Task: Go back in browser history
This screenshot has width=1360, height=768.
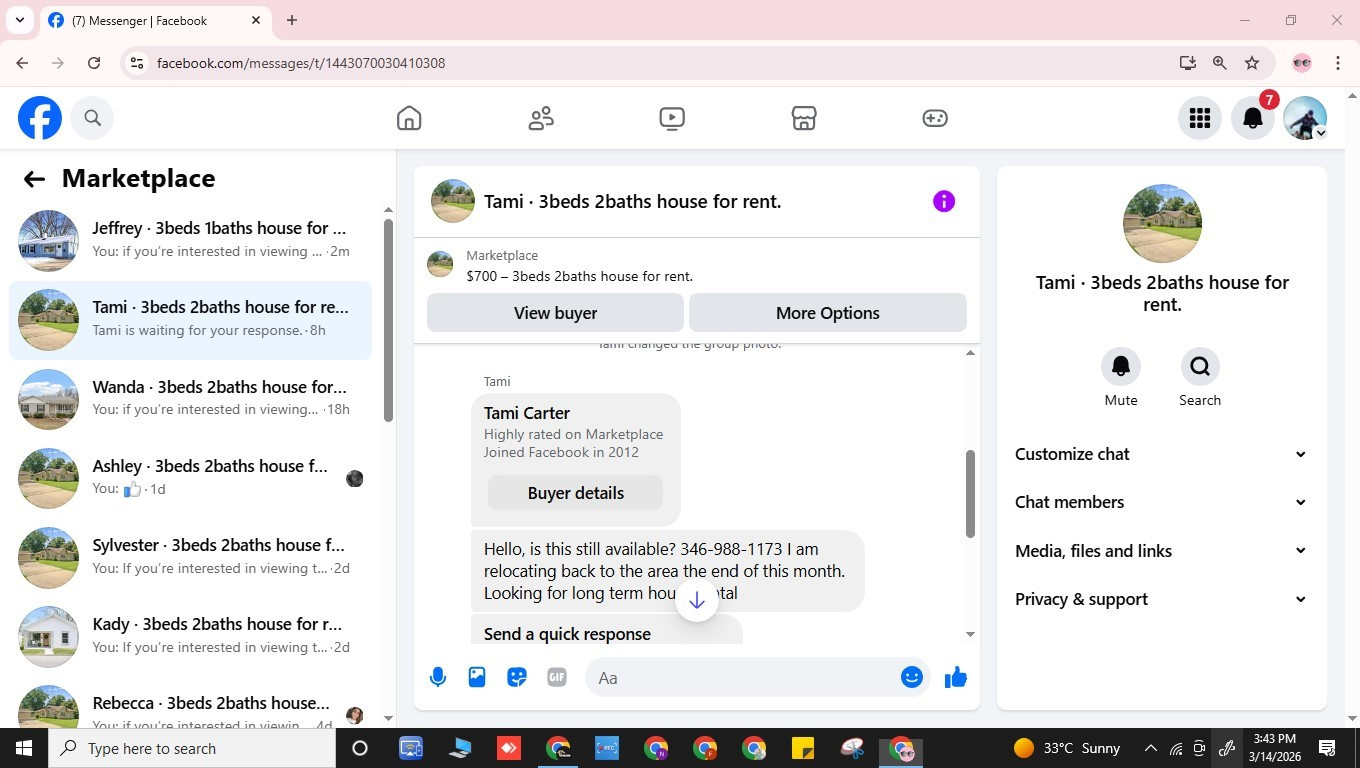Action: click(22, 63)
